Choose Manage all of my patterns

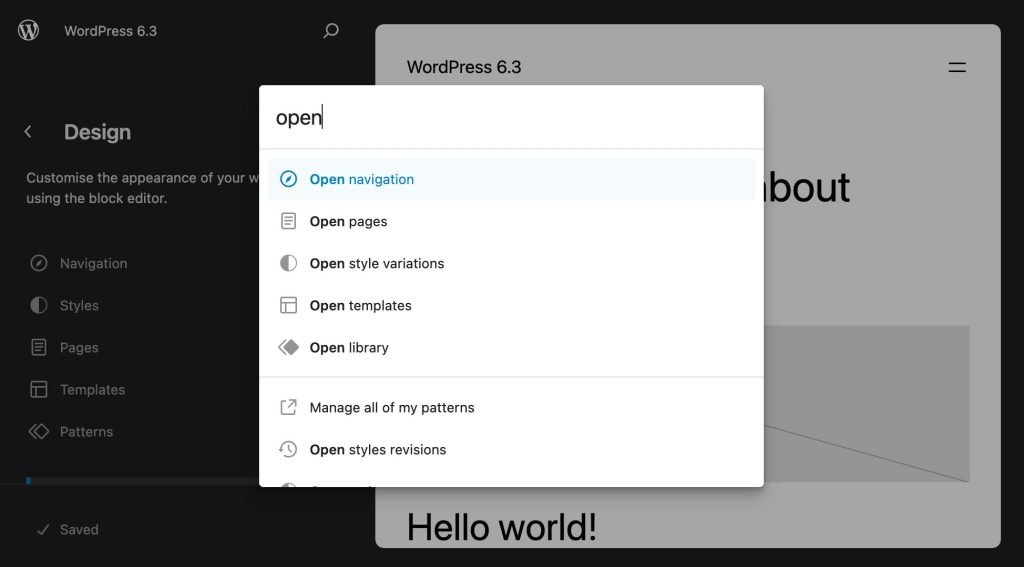point(511,407)
